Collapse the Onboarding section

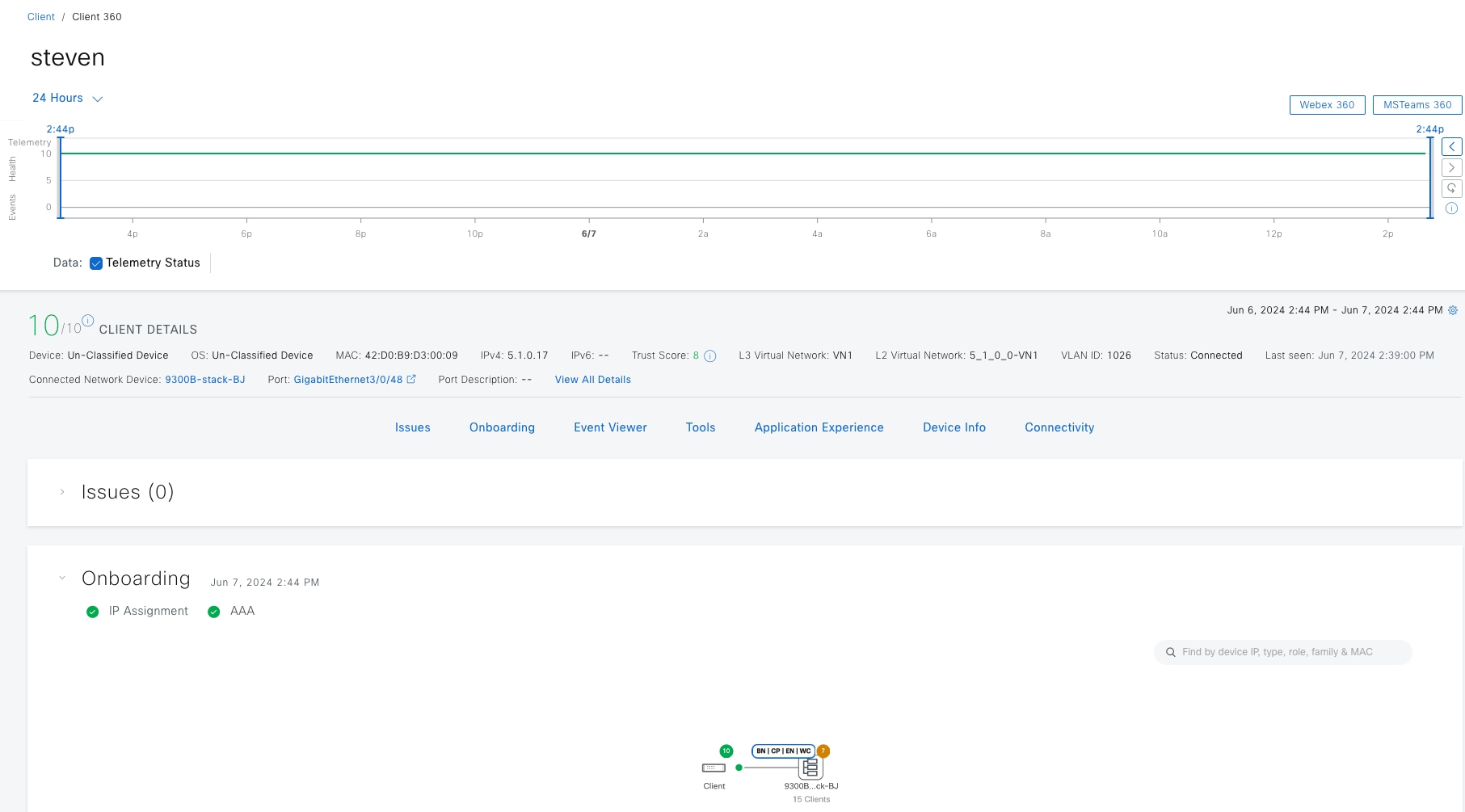click(62, 577)
